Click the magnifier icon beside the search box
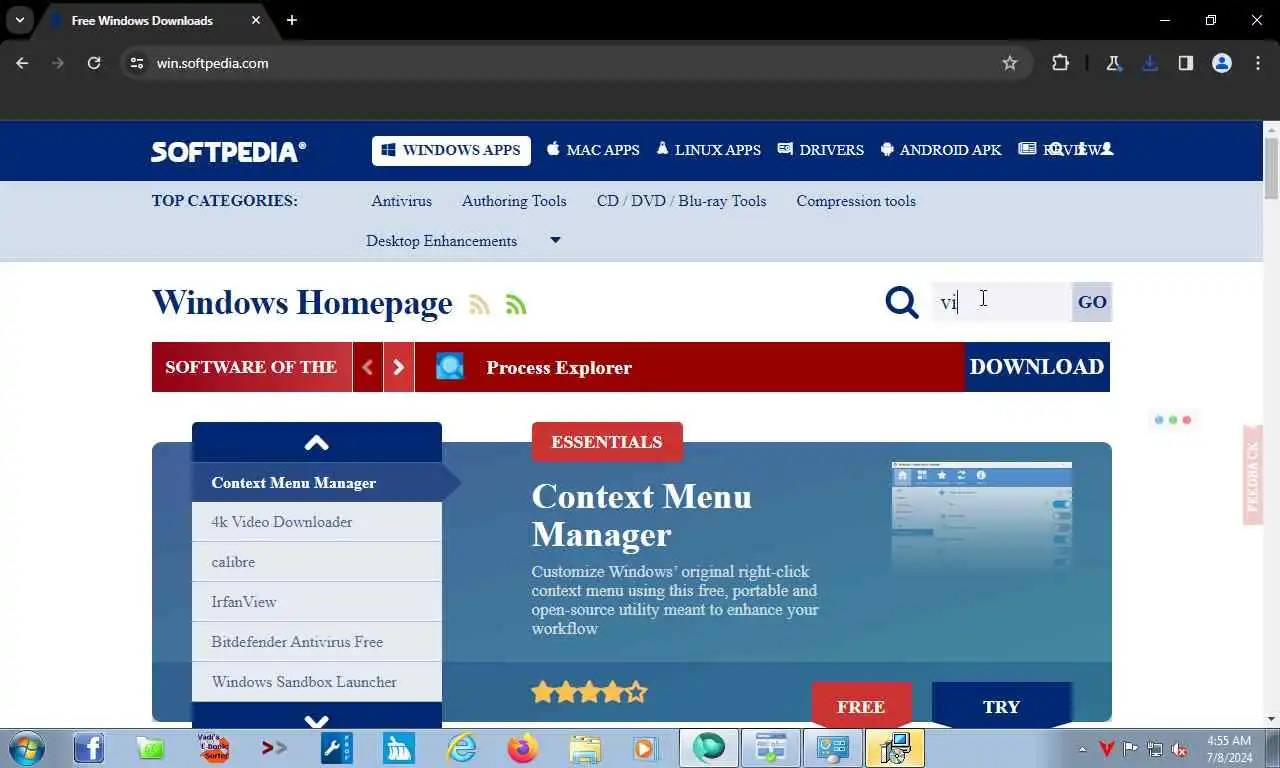This screenshot has height=768, width=1280. pyautogui.click(x=901, y=302)
